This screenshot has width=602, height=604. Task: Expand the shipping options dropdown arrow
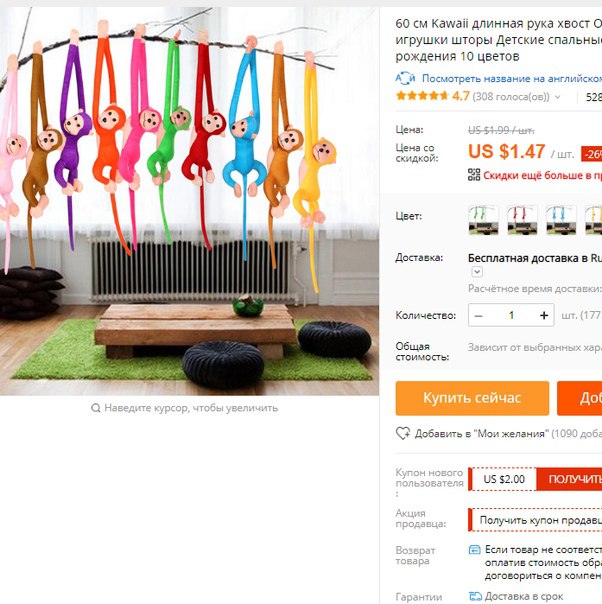[x=477, y=272]
